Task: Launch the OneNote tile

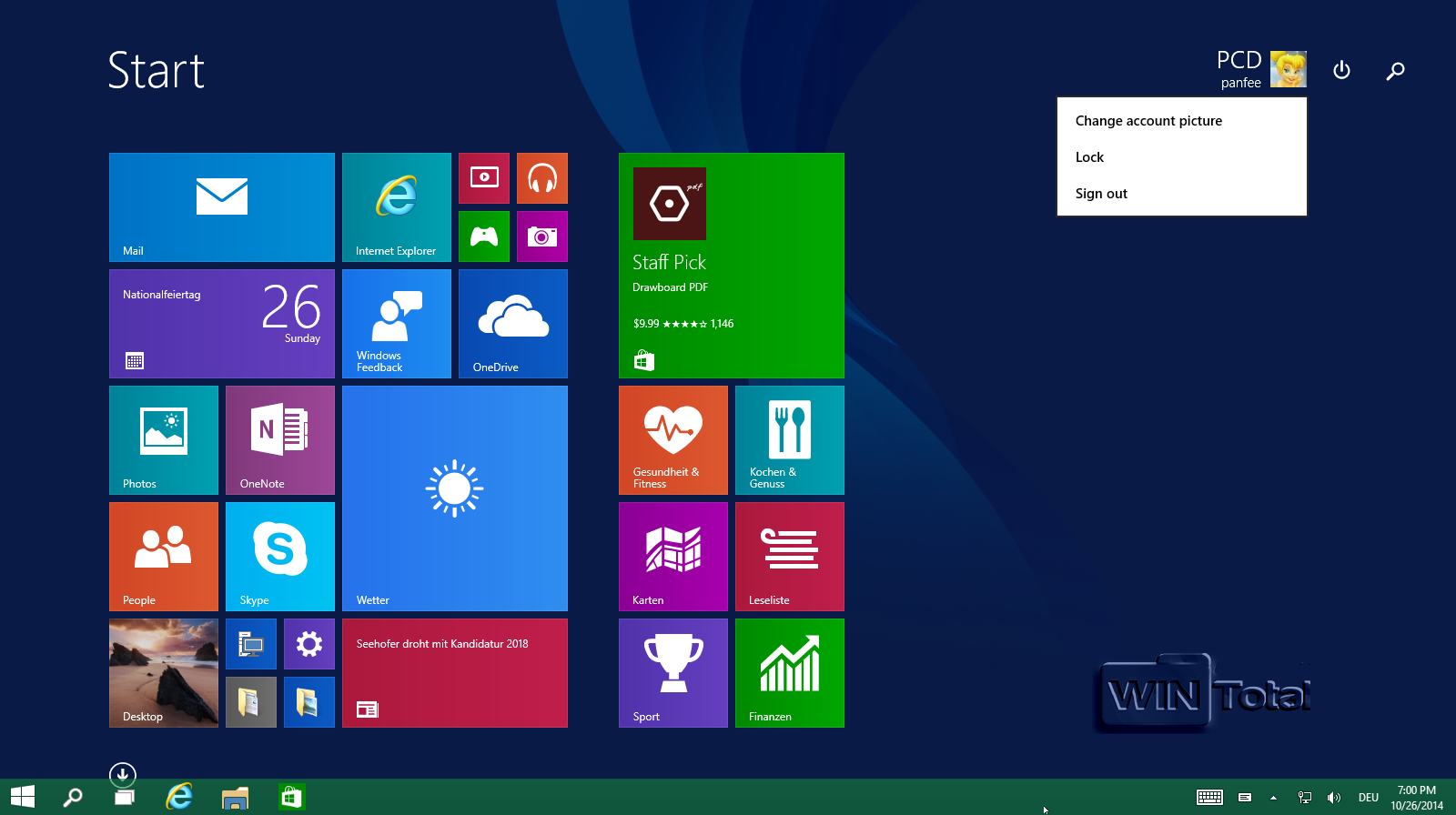Action: pos(280,440)
